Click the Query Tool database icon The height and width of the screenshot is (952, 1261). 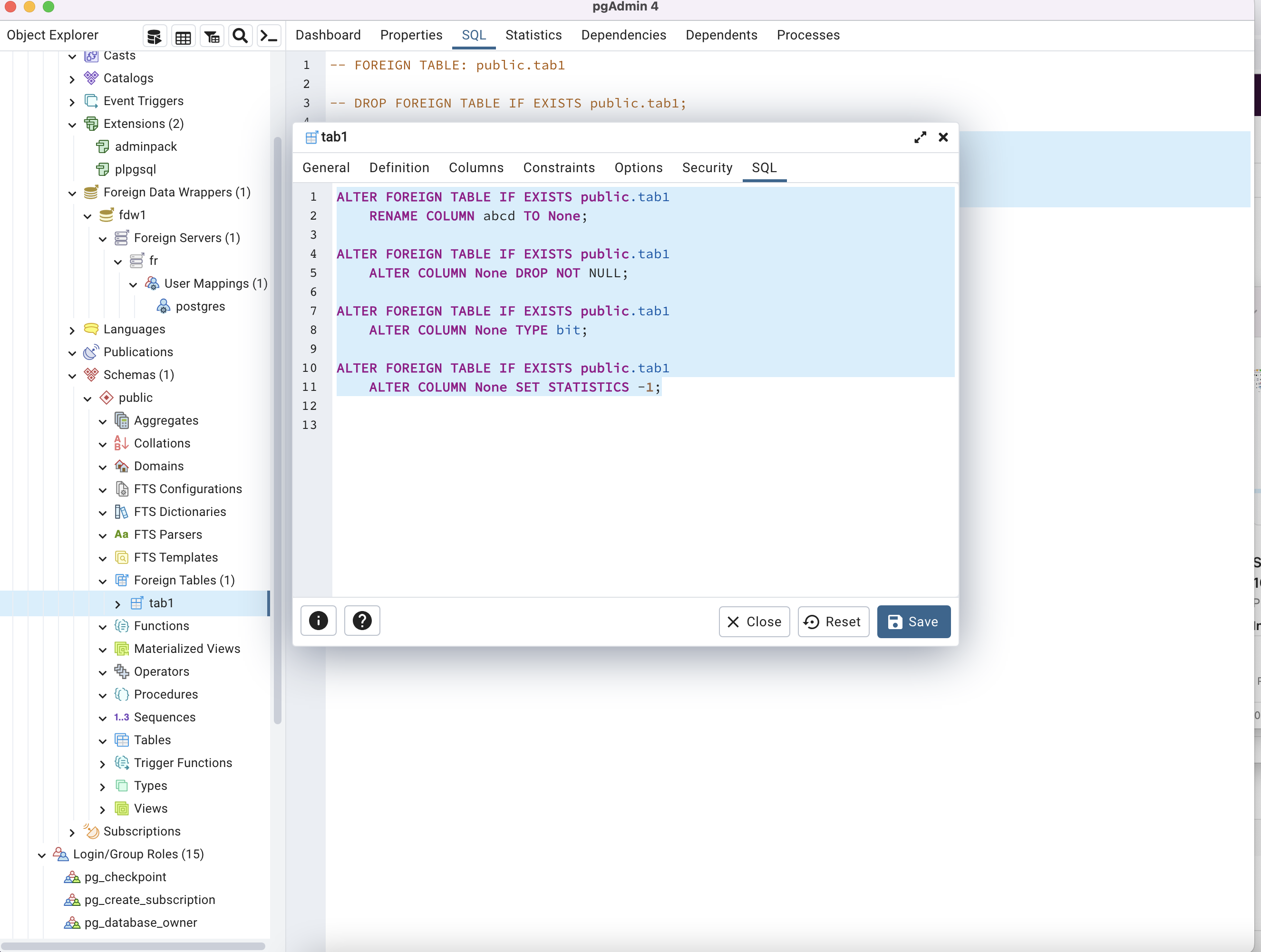click(154, 37)
